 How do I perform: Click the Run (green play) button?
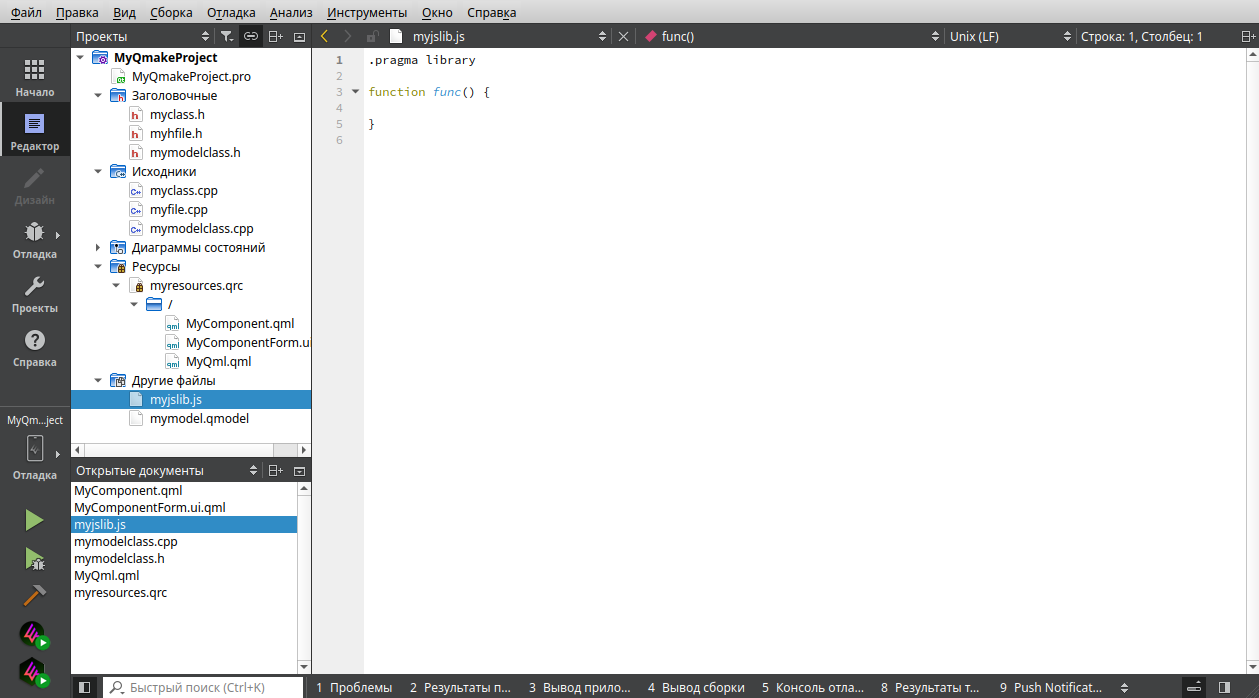[x=34, y=520]
